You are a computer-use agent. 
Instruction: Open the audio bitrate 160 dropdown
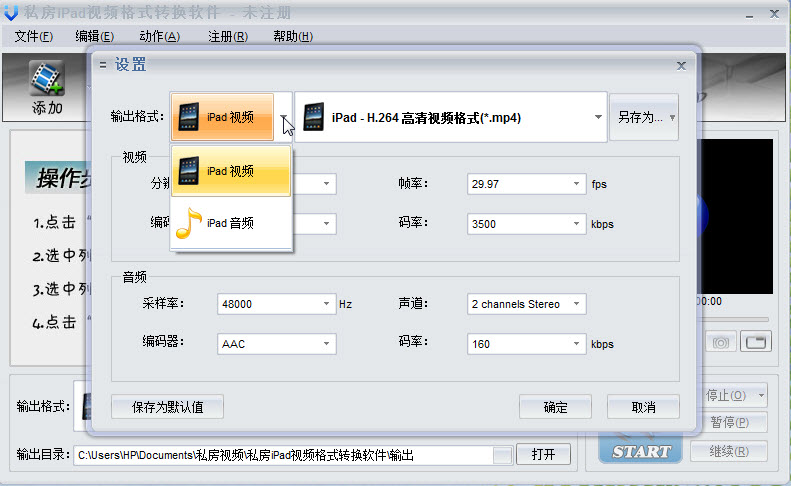click(x=526, y=344)
